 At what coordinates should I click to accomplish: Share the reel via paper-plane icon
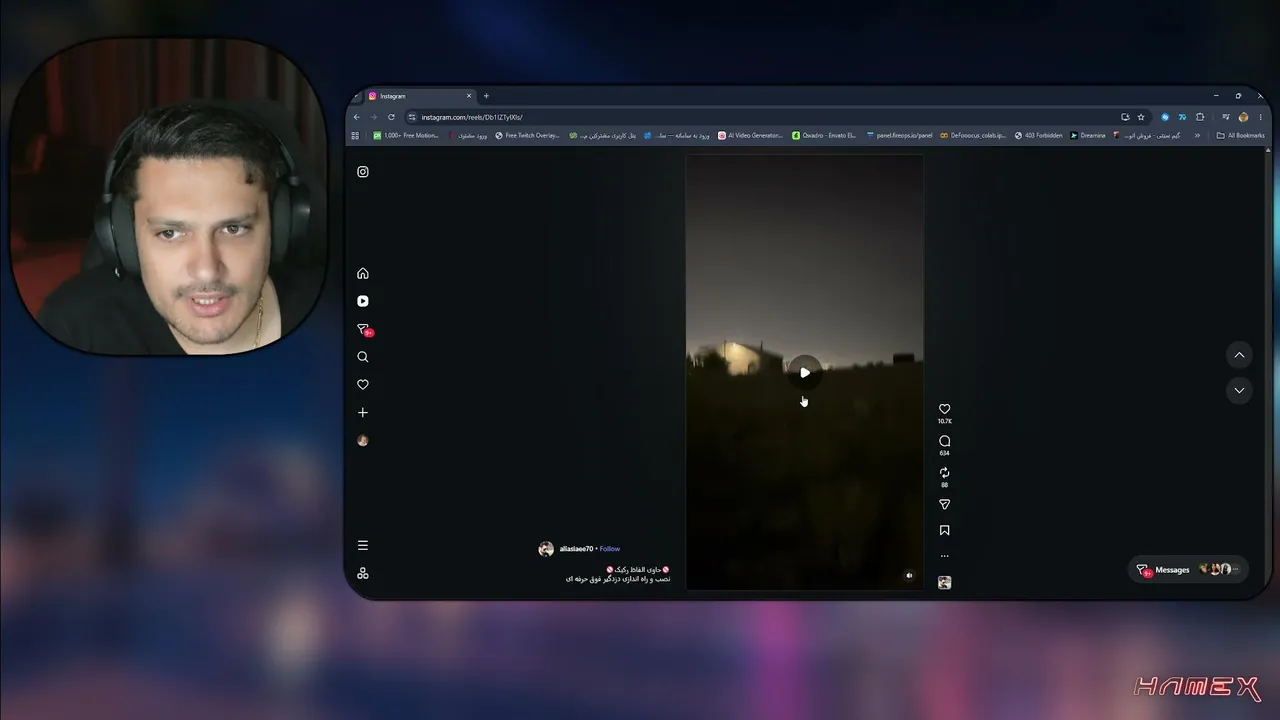(x=944, y=505)
